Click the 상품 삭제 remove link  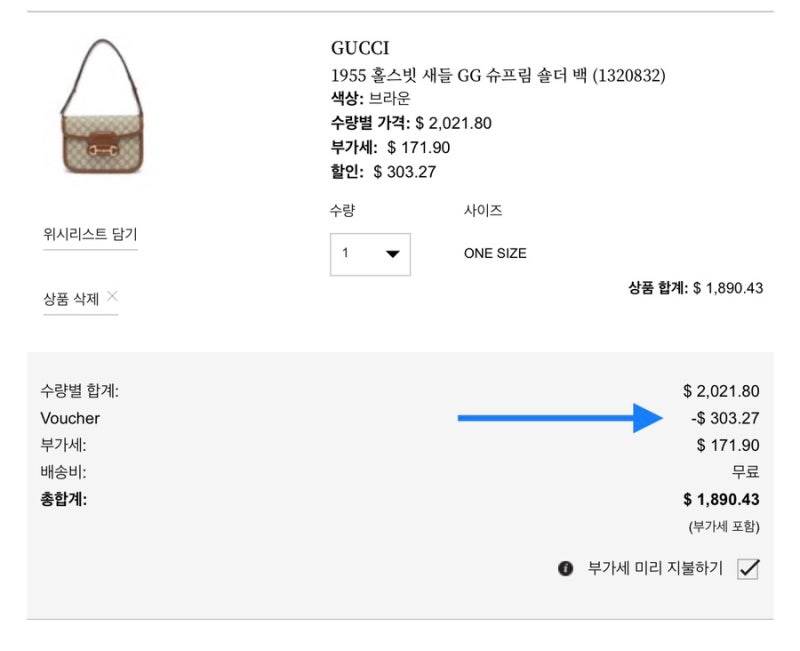click(71, 299)
